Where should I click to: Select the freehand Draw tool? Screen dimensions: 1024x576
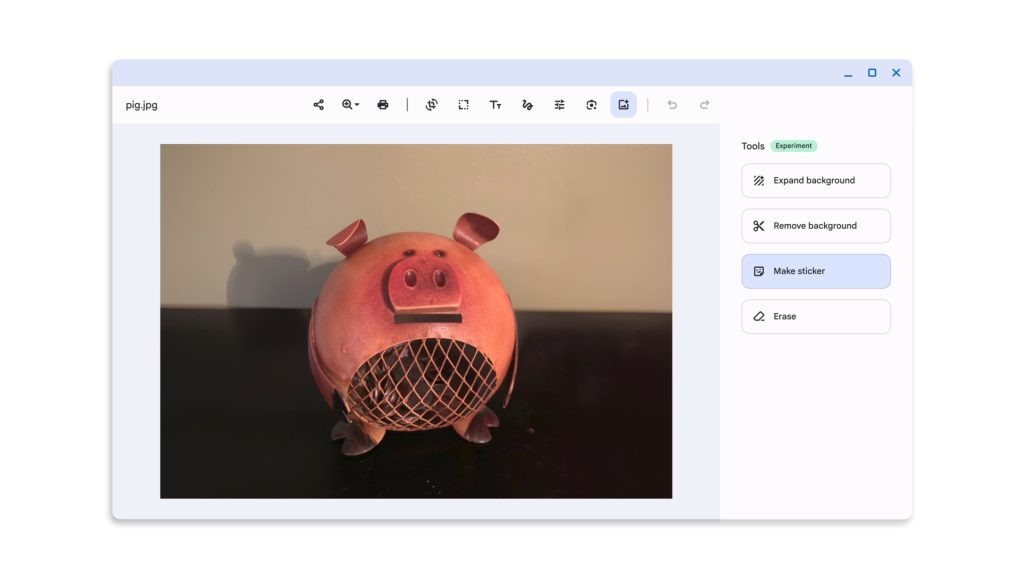(527, 105)
